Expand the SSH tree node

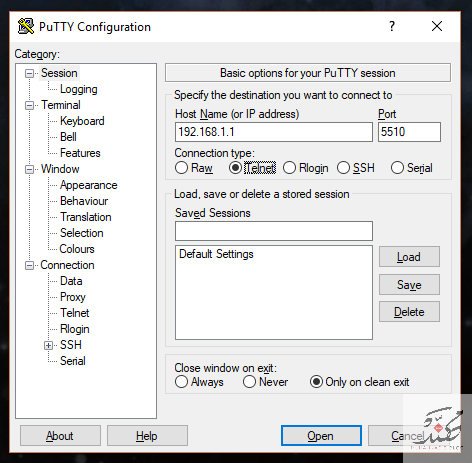coord(48,345)
